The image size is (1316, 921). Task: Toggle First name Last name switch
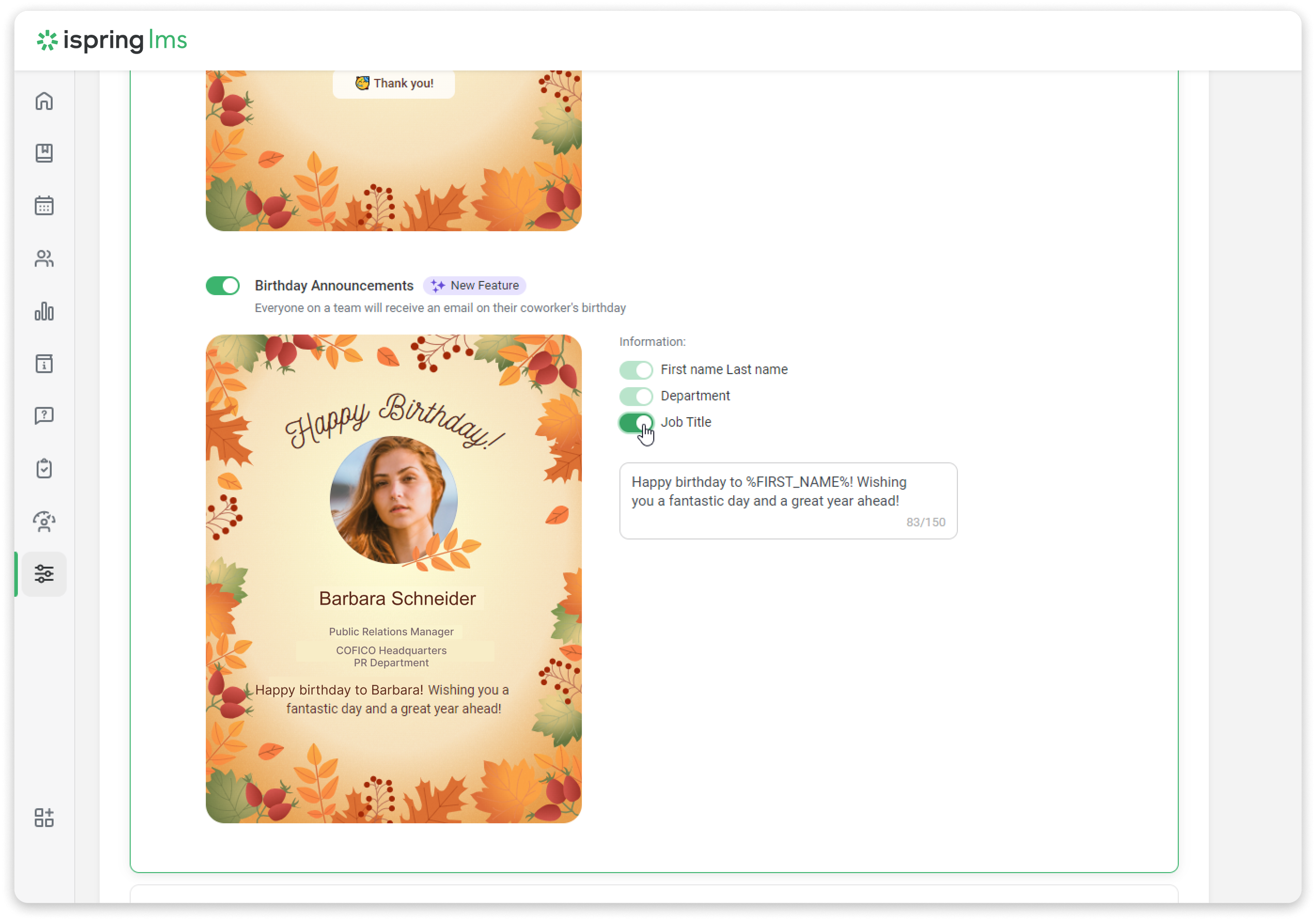[635, 370]
